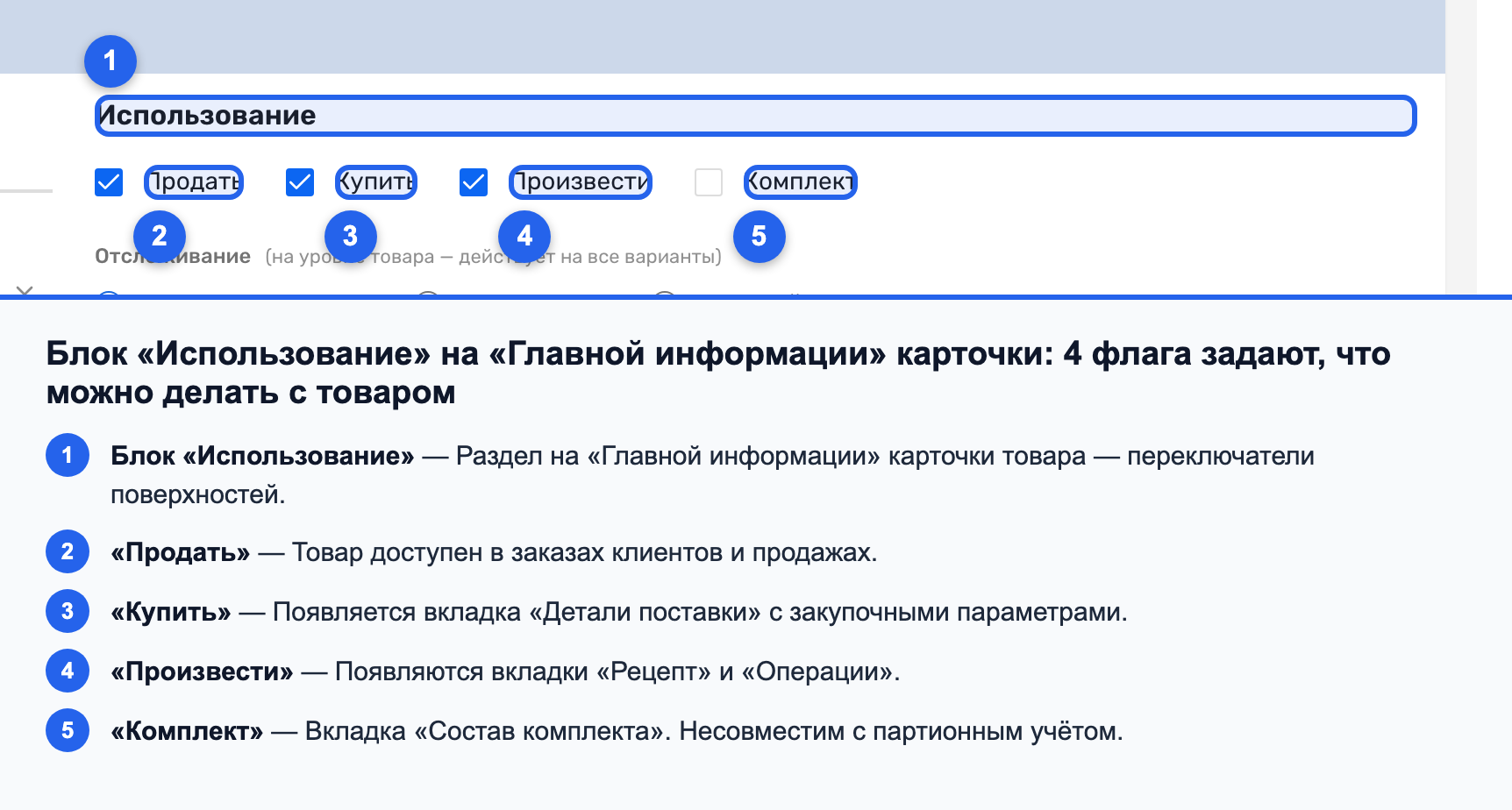Uncheck the «Продать» checkbox
1512x810 pixels.
click(x=109, y=182)
